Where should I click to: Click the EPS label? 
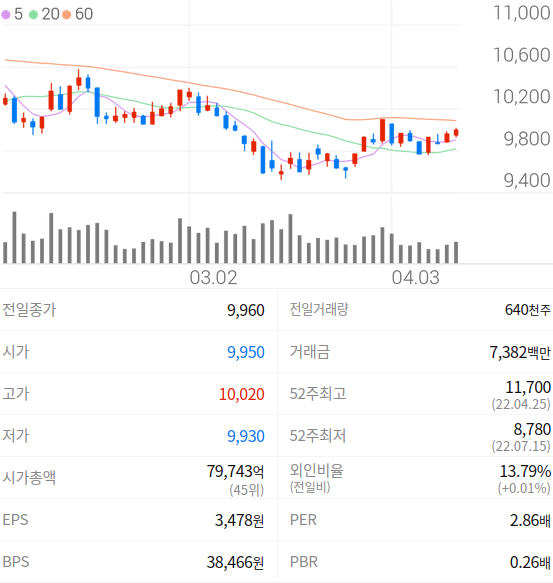(x=15, y=520)
